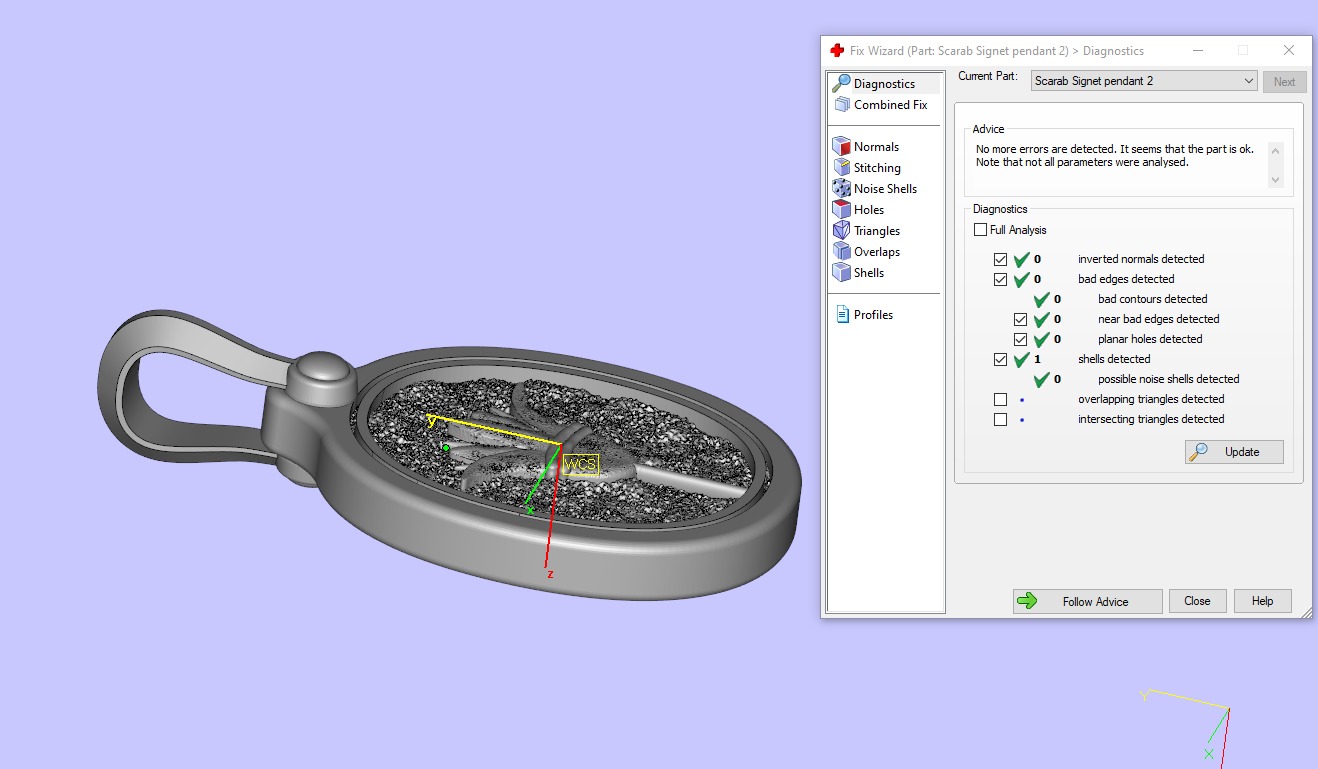Open the Noise Shells page

pyautogui.click(x=885, y=189)
